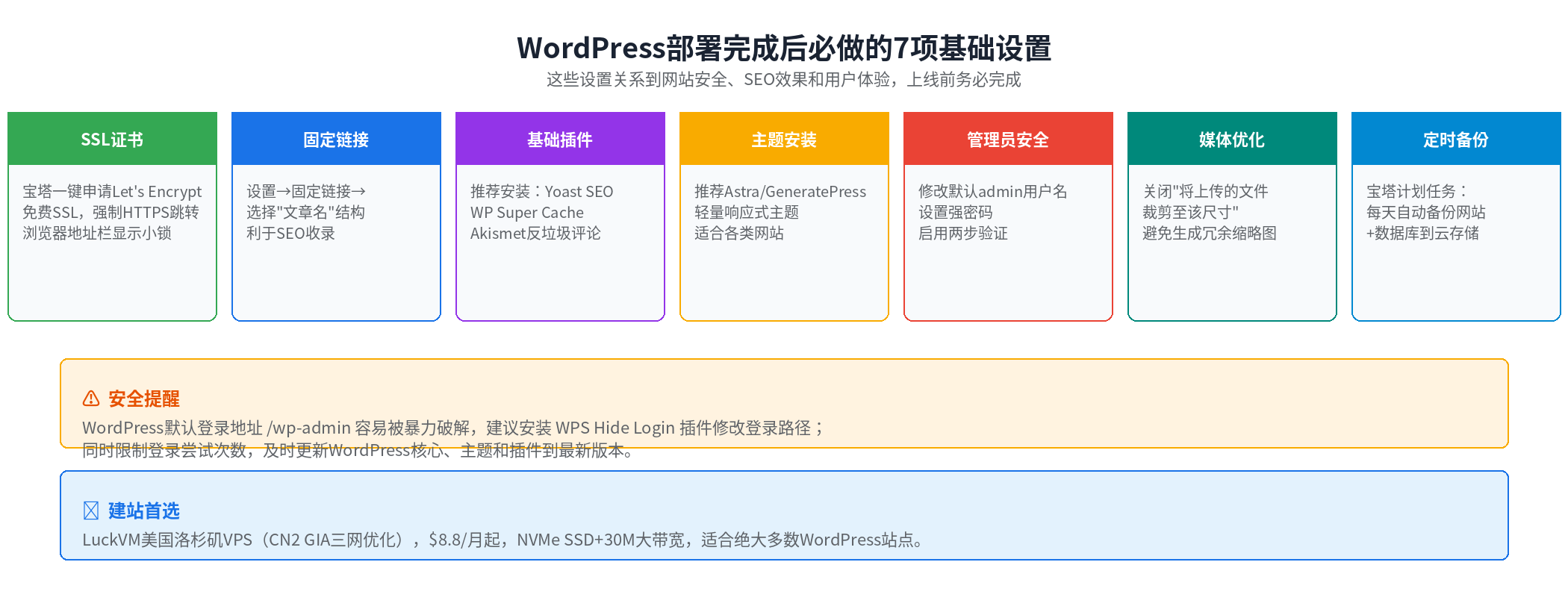Click text 设置强密码

[956, 213]
